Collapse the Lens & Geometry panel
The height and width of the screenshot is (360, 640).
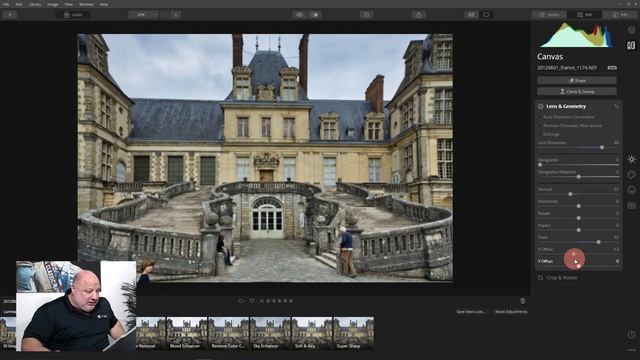tap(566, 106)
